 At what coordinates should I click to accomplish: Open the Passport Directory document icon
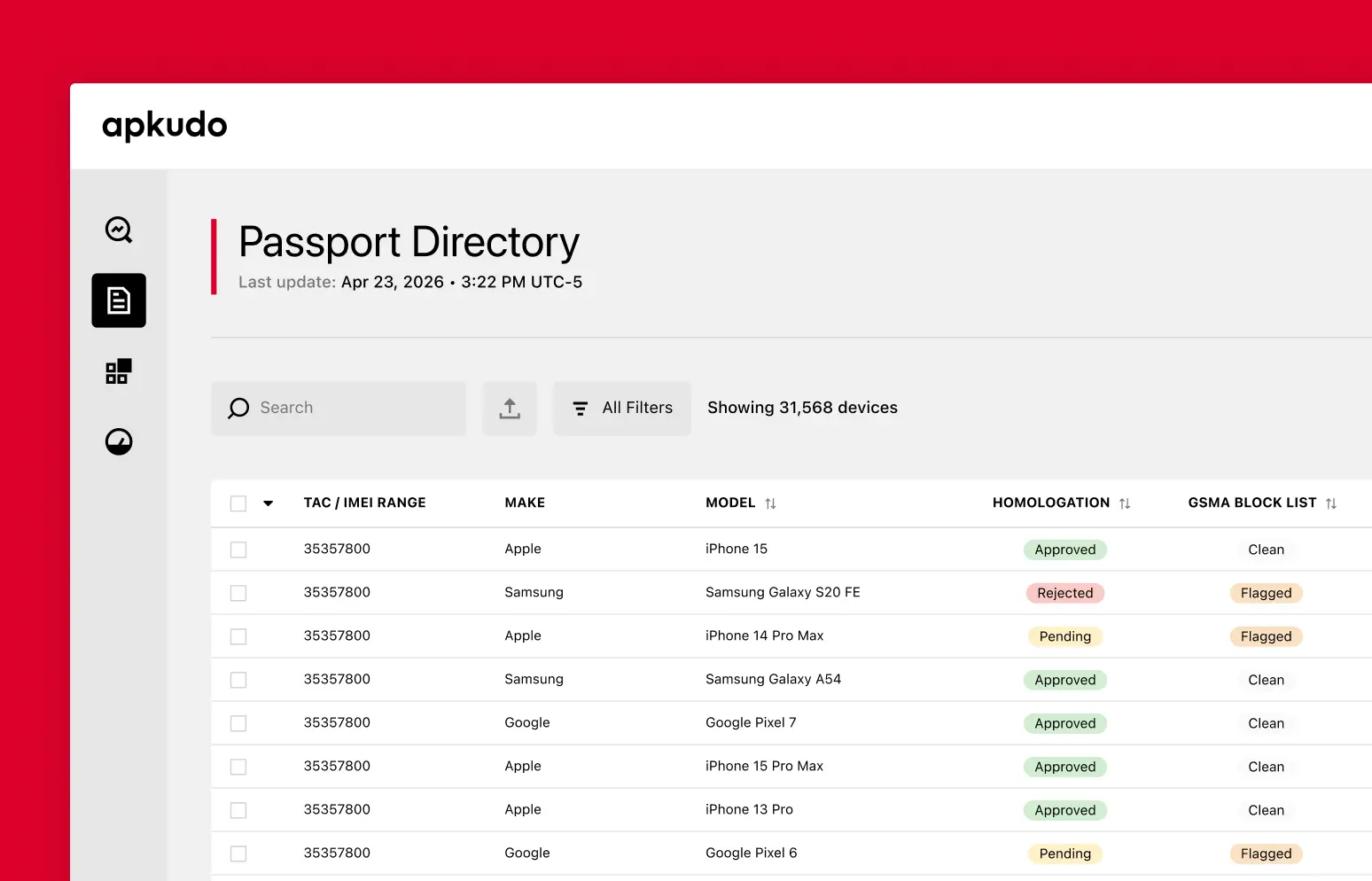[119, 300]
